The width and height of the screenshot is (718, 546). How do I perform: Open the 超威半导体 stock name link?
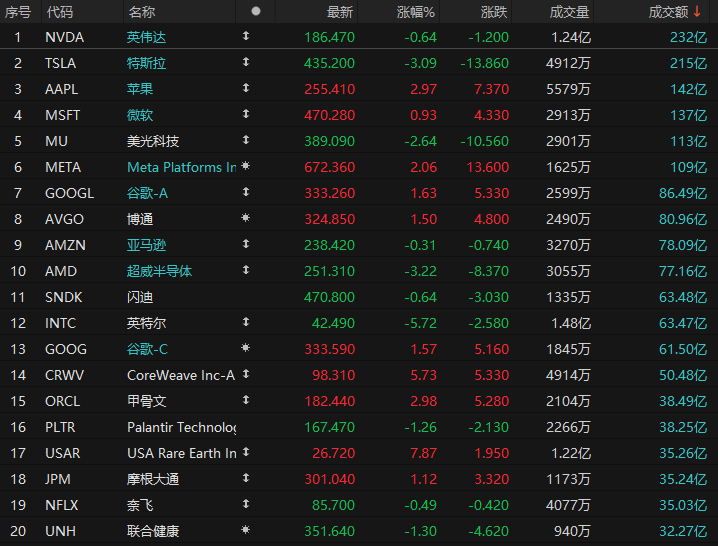[160, 270]
